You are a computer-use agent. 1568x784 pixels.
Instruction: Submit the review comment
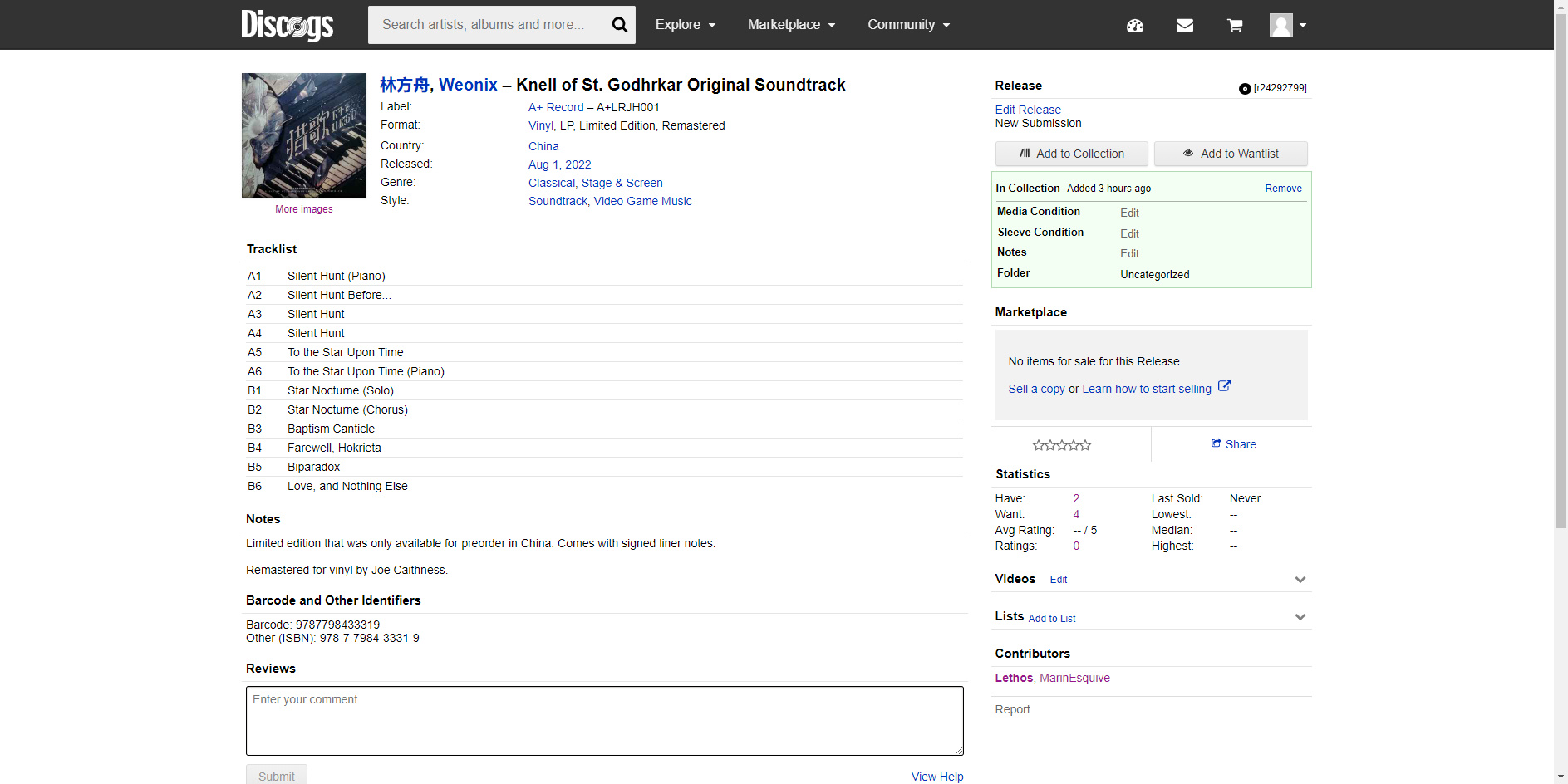click(x=277, y=775)
